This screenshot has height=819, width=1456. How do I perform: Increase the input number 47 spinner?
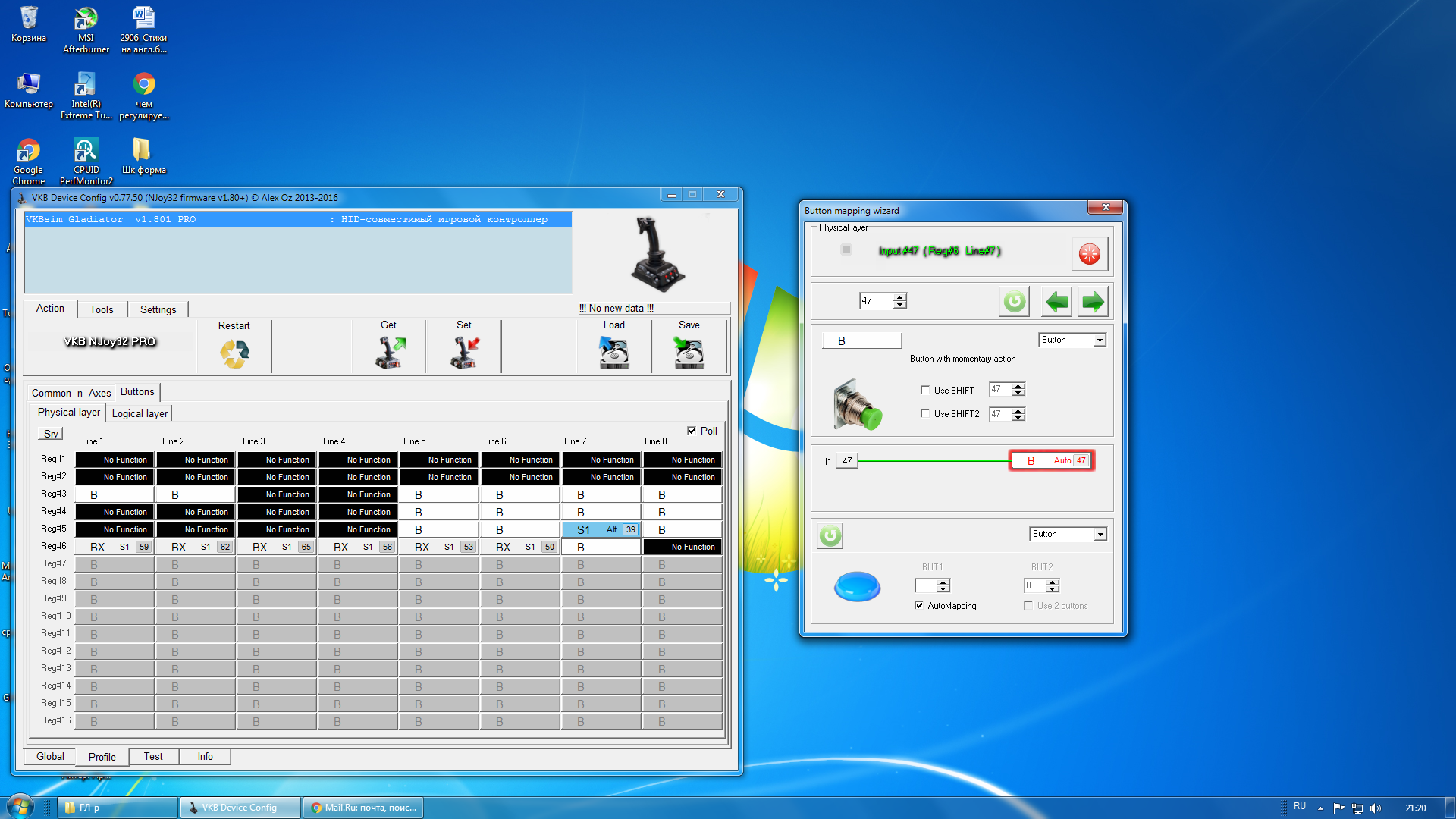[x=900, y=297]
